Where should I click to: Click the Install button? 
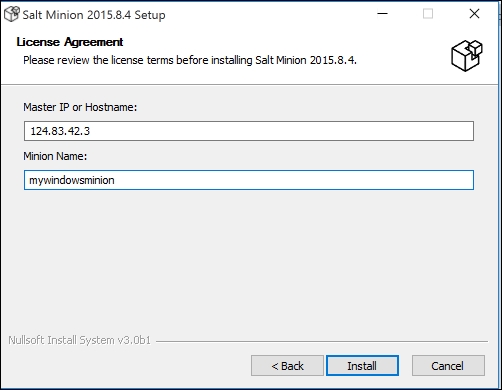362,366
